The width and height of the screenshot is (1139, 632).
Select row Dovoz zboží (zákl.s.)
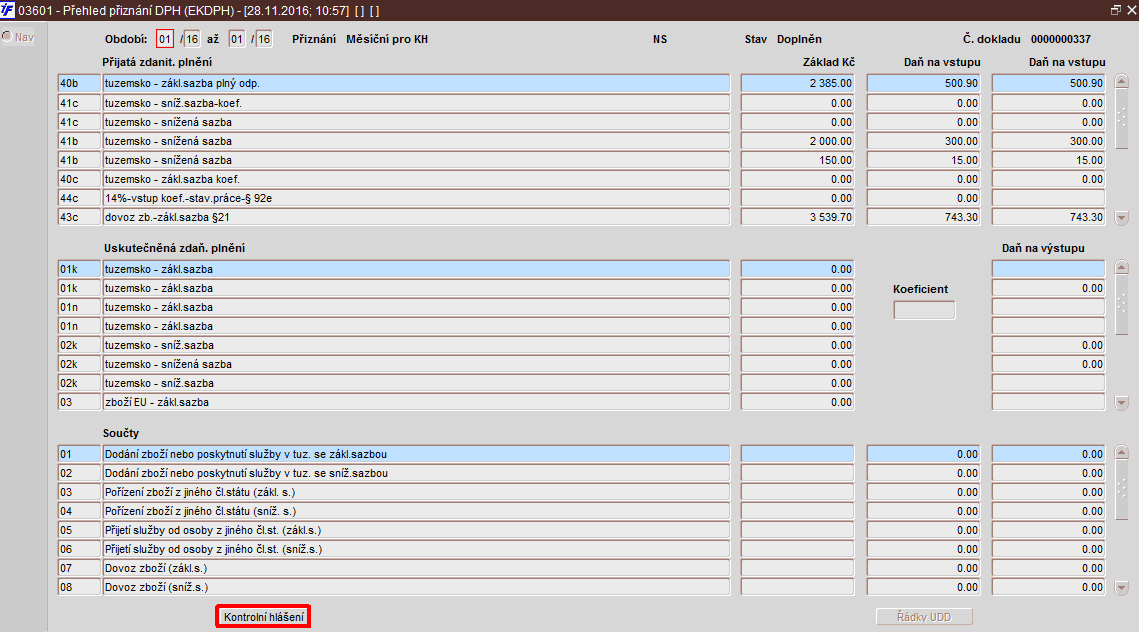point(416,568)
